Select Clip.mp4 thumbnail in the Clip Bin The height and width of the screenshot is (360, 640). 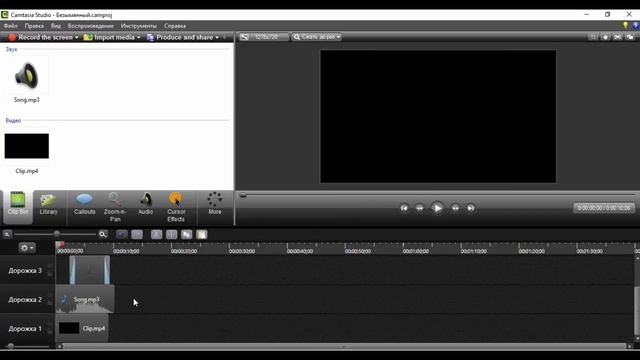point(27,146)
